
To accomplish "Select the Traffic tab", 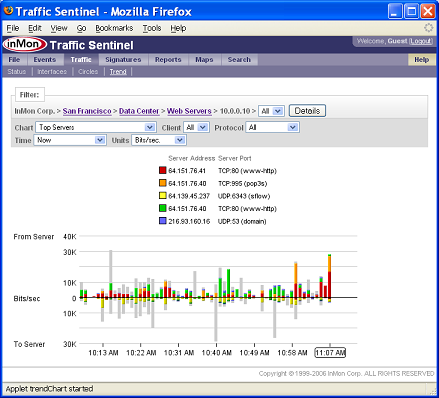I will [x=81, y=60].
